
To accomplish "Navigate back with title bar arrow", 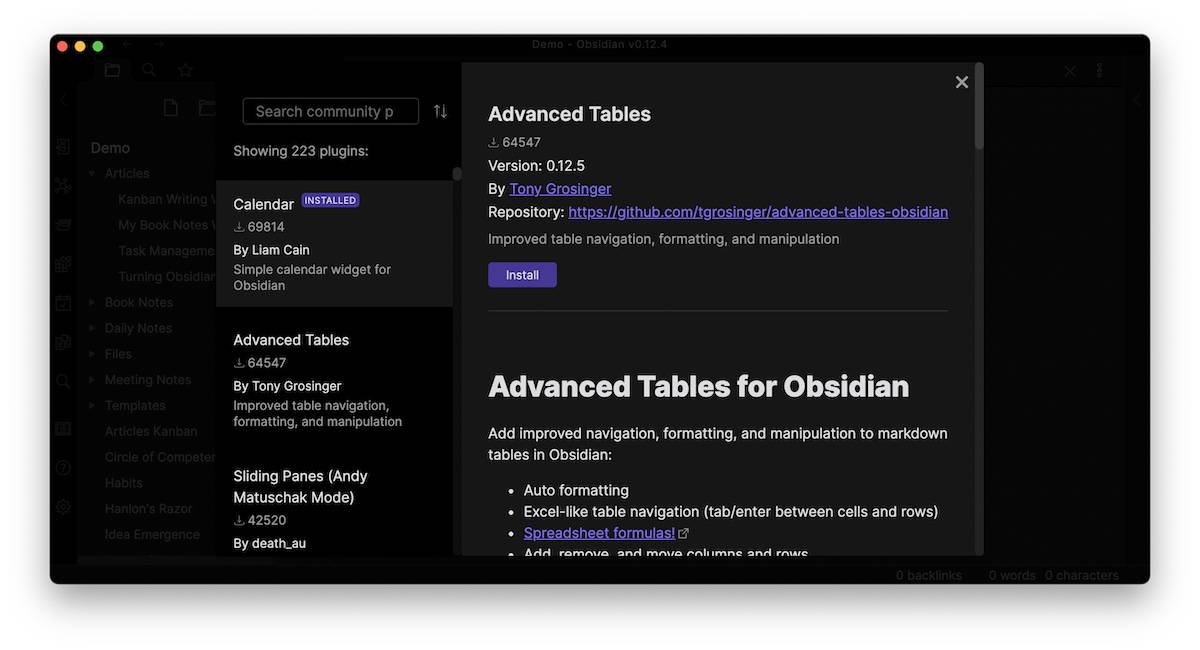I will point(127,45).
